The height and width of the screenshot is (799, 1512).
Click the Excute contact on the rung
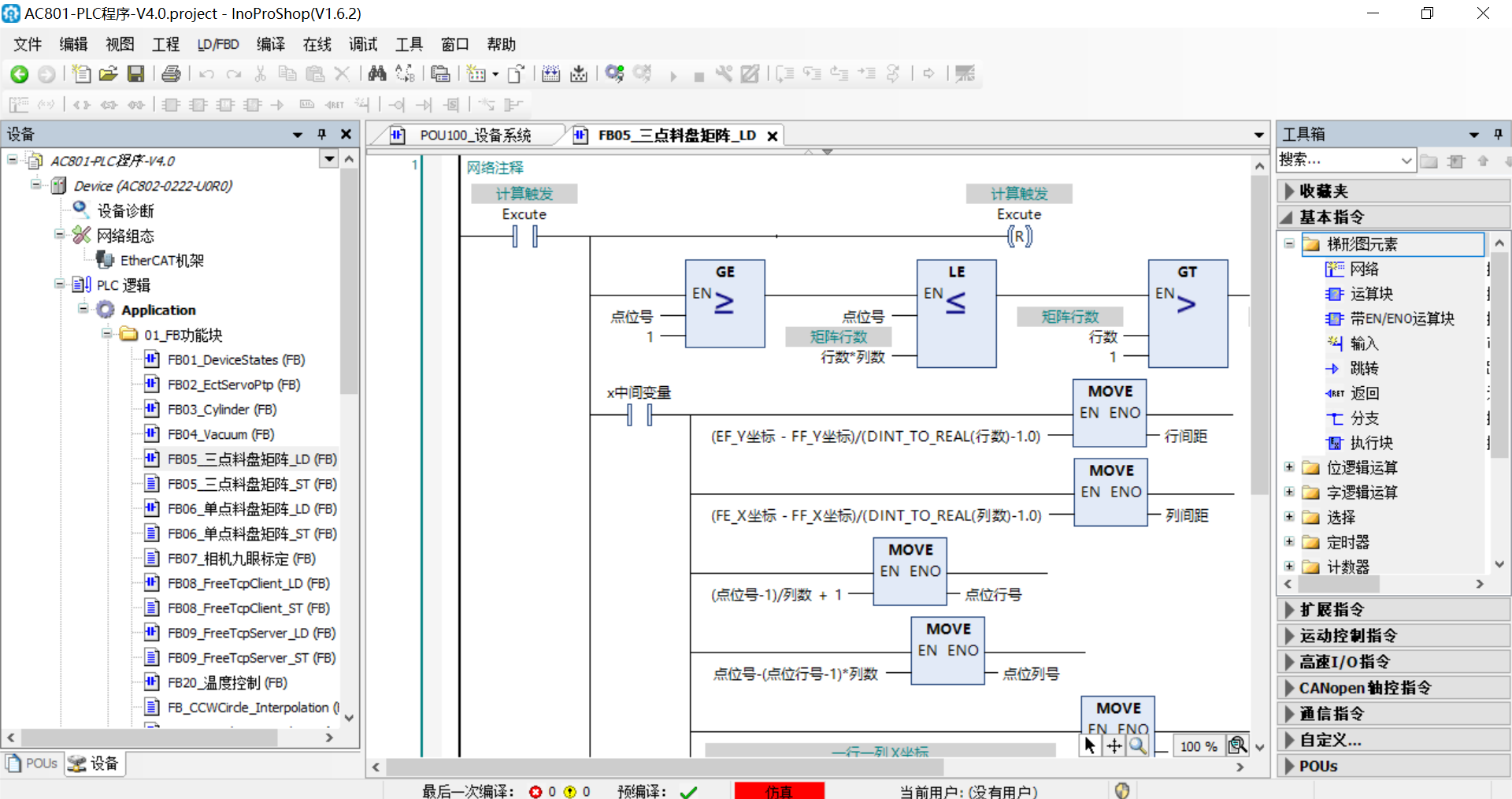click(524, 236)
